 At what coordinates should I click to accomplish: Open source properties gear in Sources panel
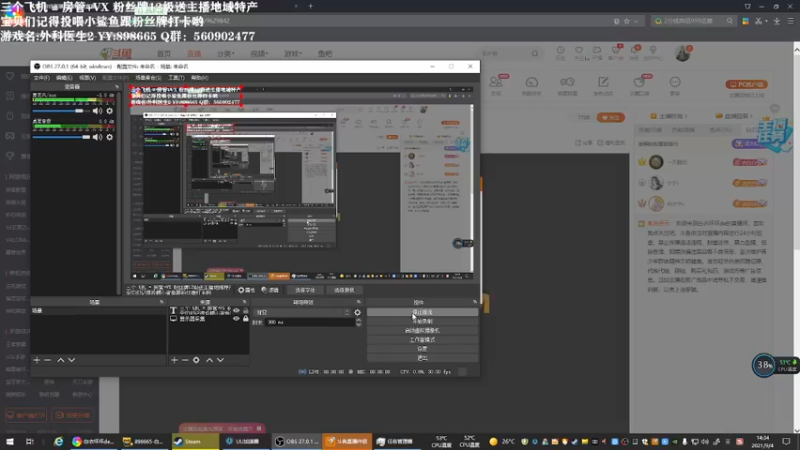(x=196, y=360)
